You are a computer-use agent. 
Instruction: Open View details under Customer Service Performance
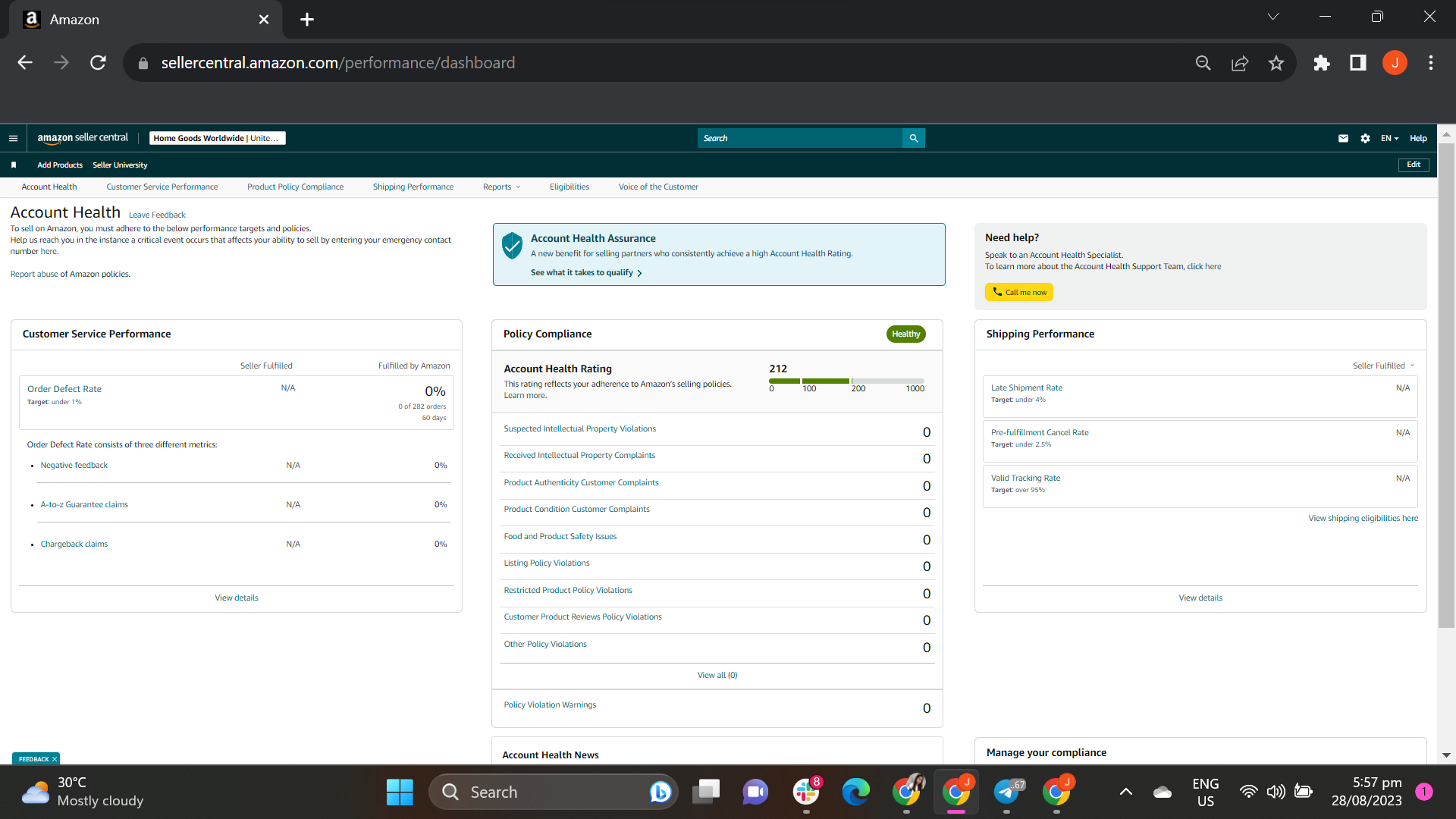pos(237,598)
